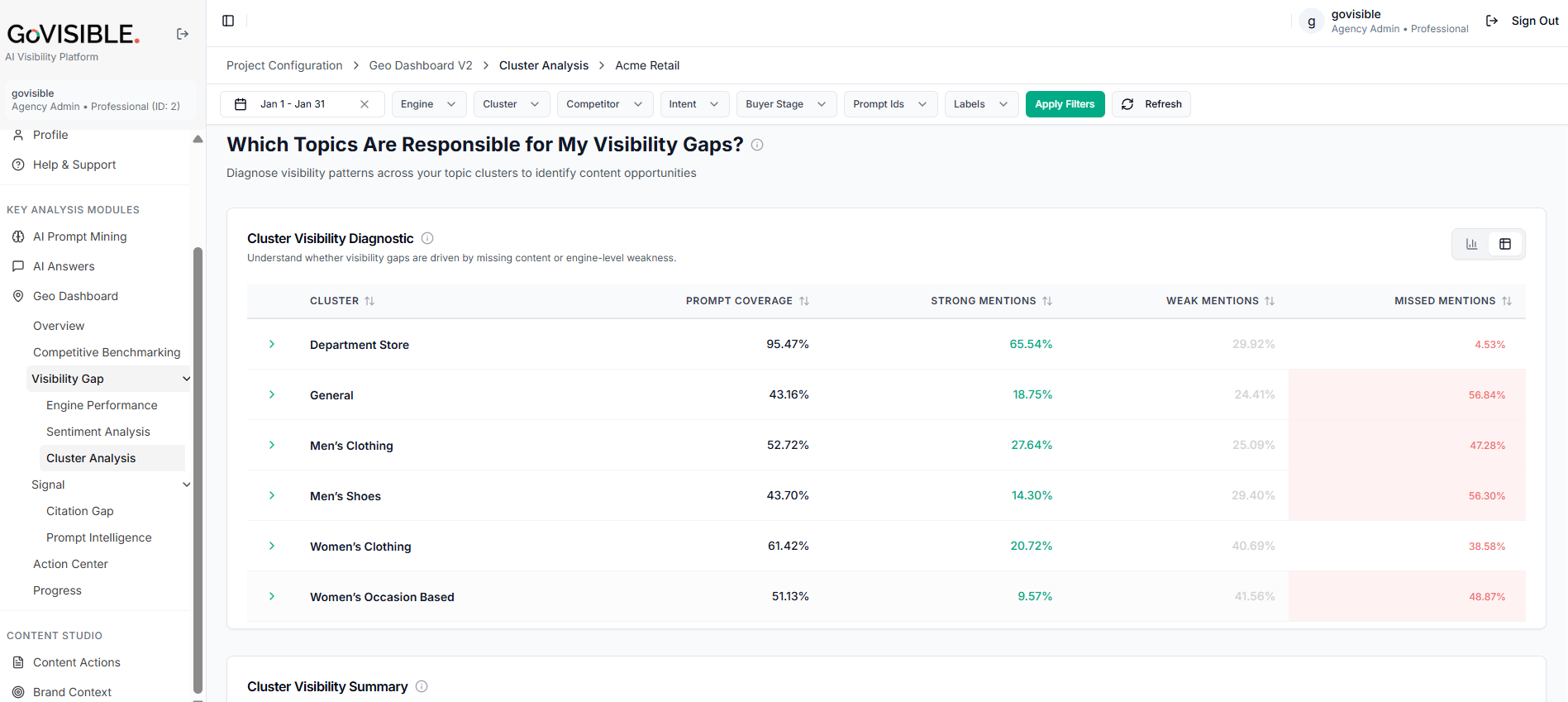This screenshot has width=1568, height=702.
Task: Expand the Men's Shoes cluster row
Action: pyautogui.click(x=272, y=495)
